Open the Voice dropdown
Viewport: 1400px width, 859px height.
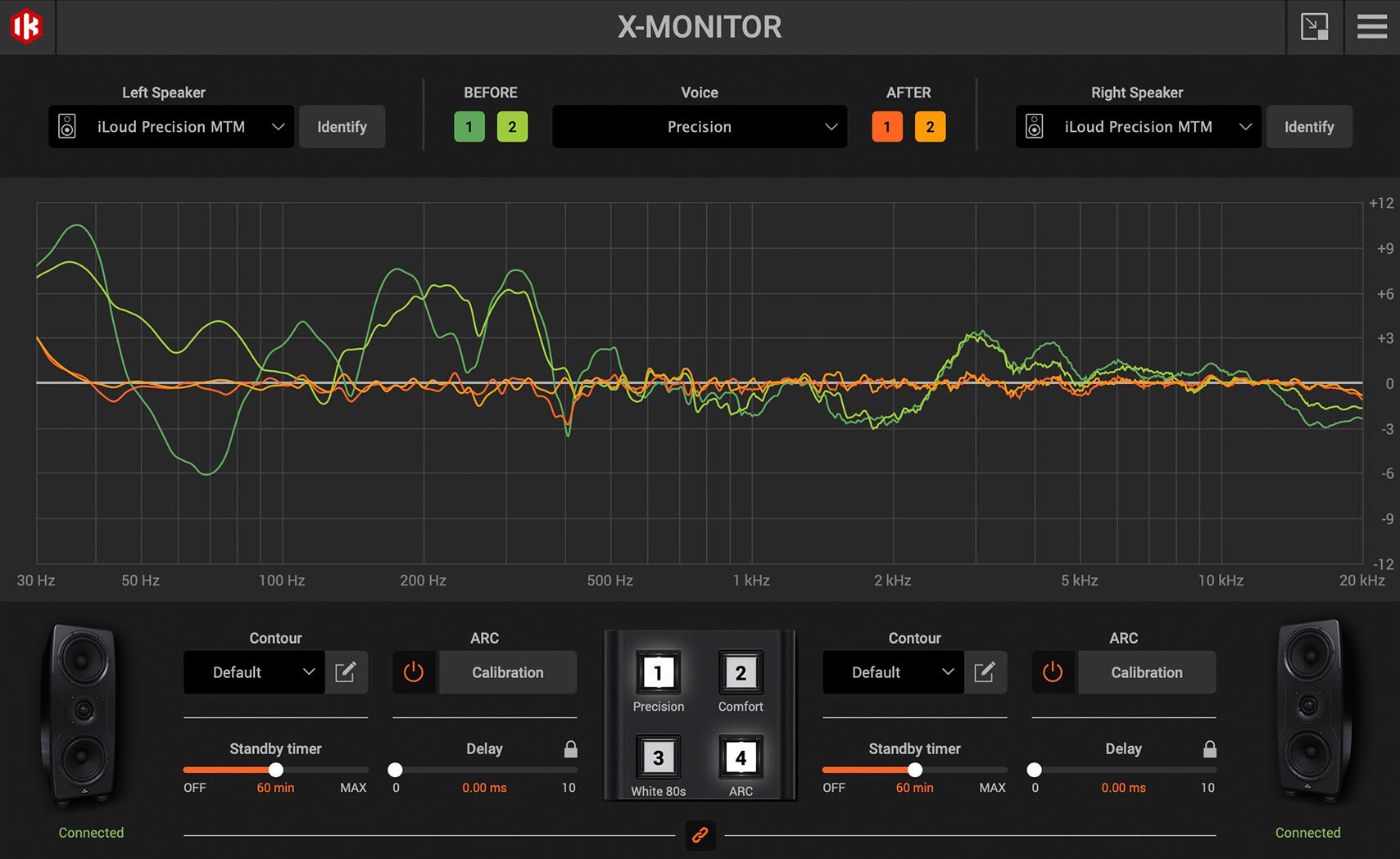coord(700,127)
